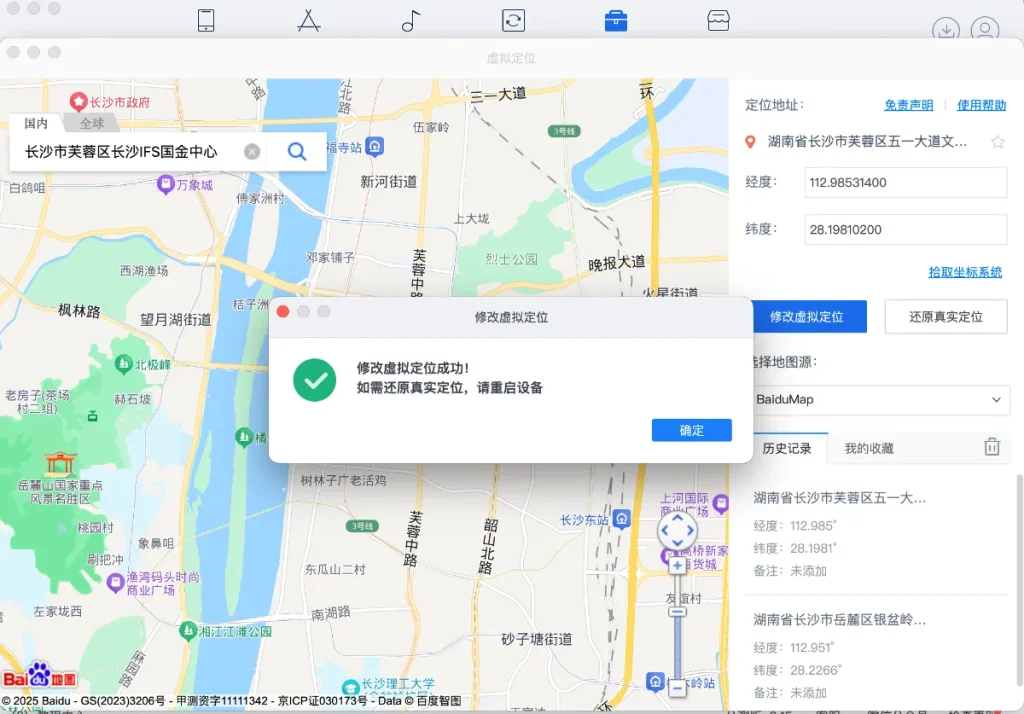Screen dimensions: 1024x714
Task: Click the 纬度 latitude input field
Action: 905,229
